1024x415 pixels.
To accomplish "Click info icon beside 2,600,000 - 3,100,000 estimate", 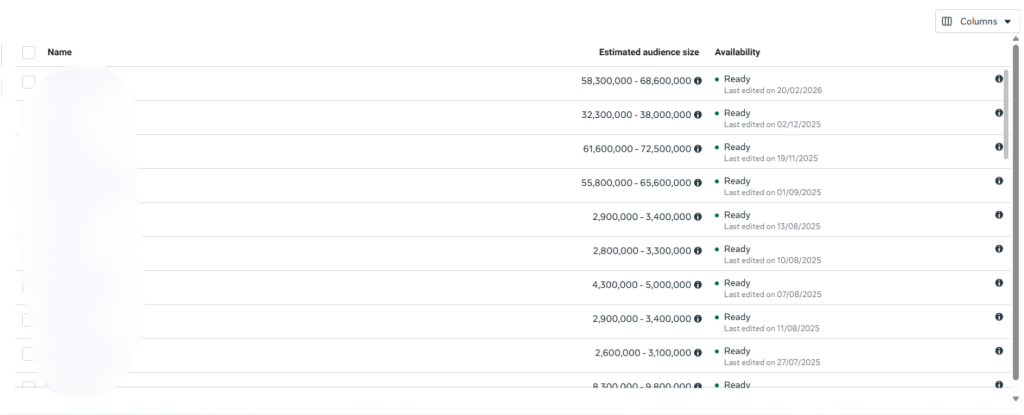I will pyautogui.click(x=698, y=353).
